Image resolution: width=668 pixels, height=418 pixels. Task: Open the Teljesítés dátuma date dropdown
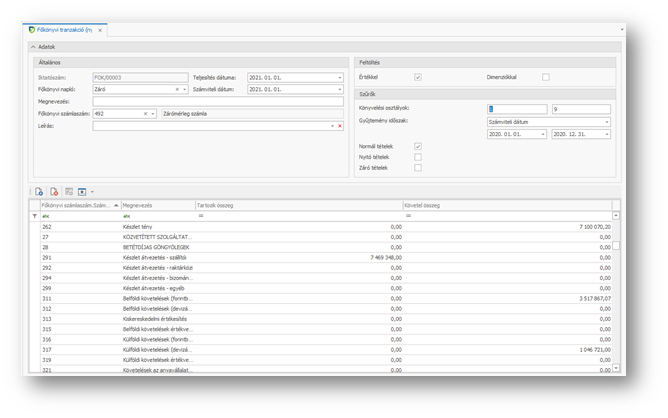coord(339,77)
